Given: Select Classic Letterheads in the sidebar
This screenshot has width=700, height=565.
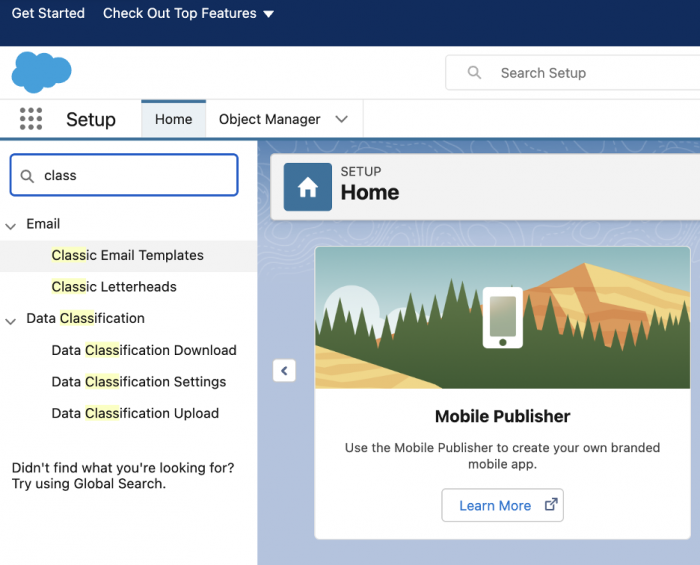Looking at the screenshot, I should 114,287.
